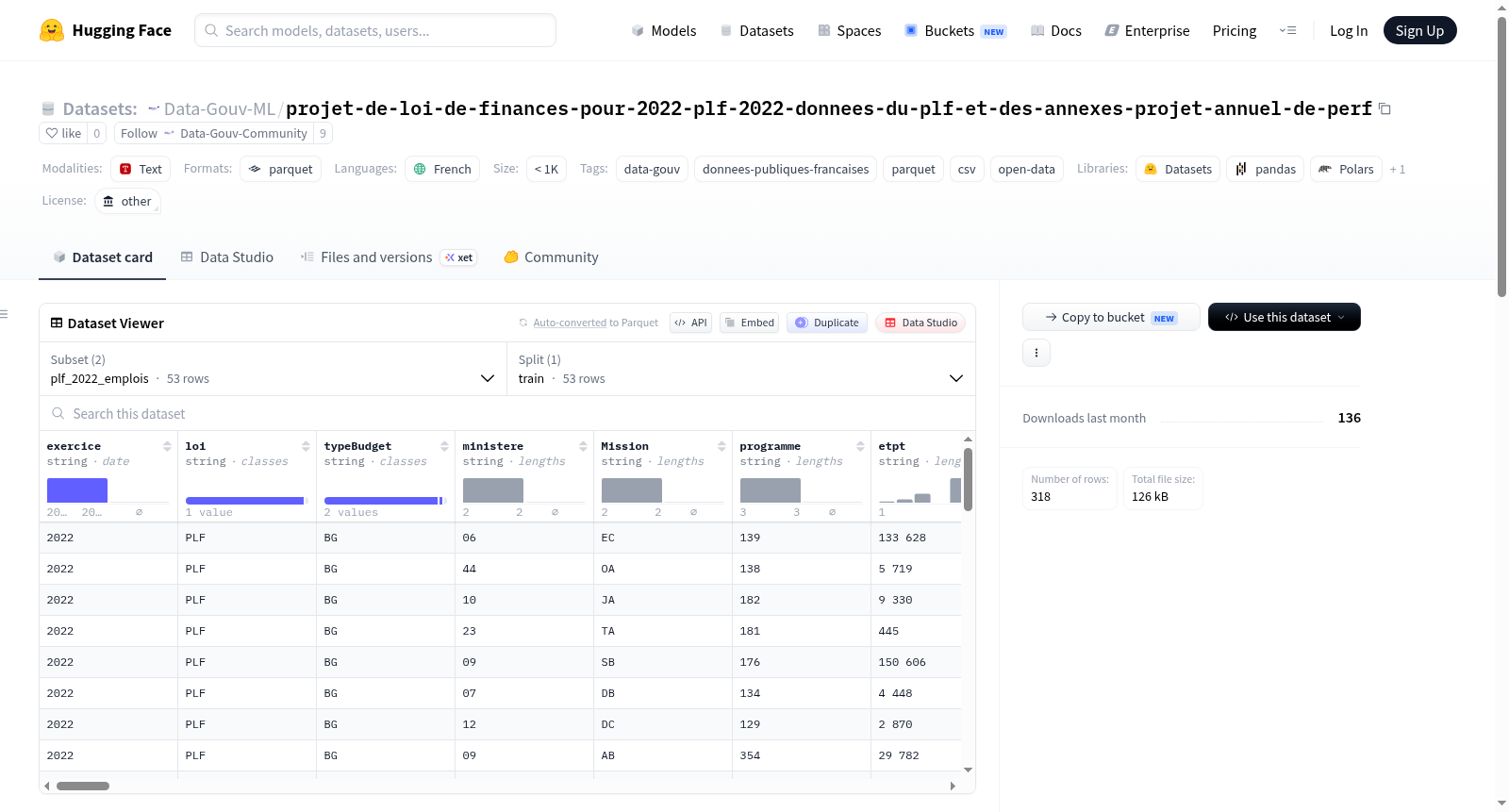
Task: Sort the programme column
Action: (860, 446)
